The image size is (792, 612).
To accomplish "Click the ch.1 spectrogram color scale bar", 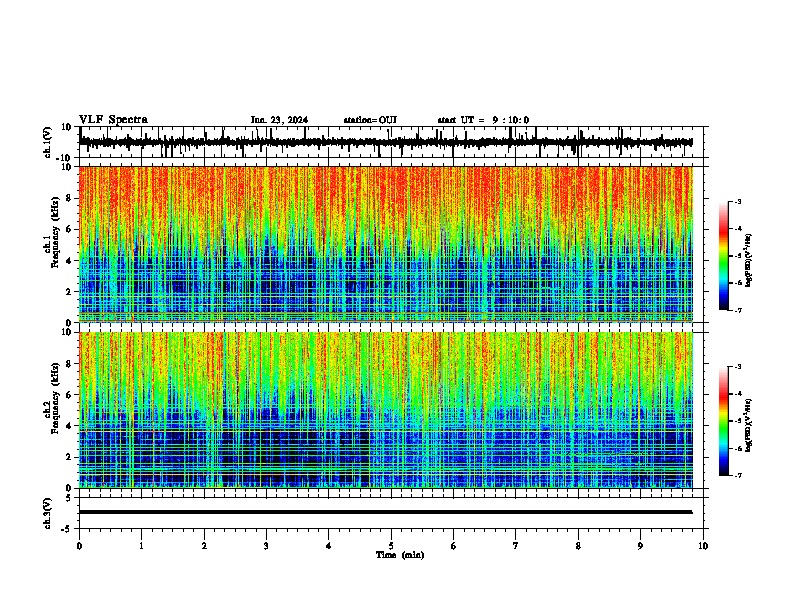I will 724,256.
